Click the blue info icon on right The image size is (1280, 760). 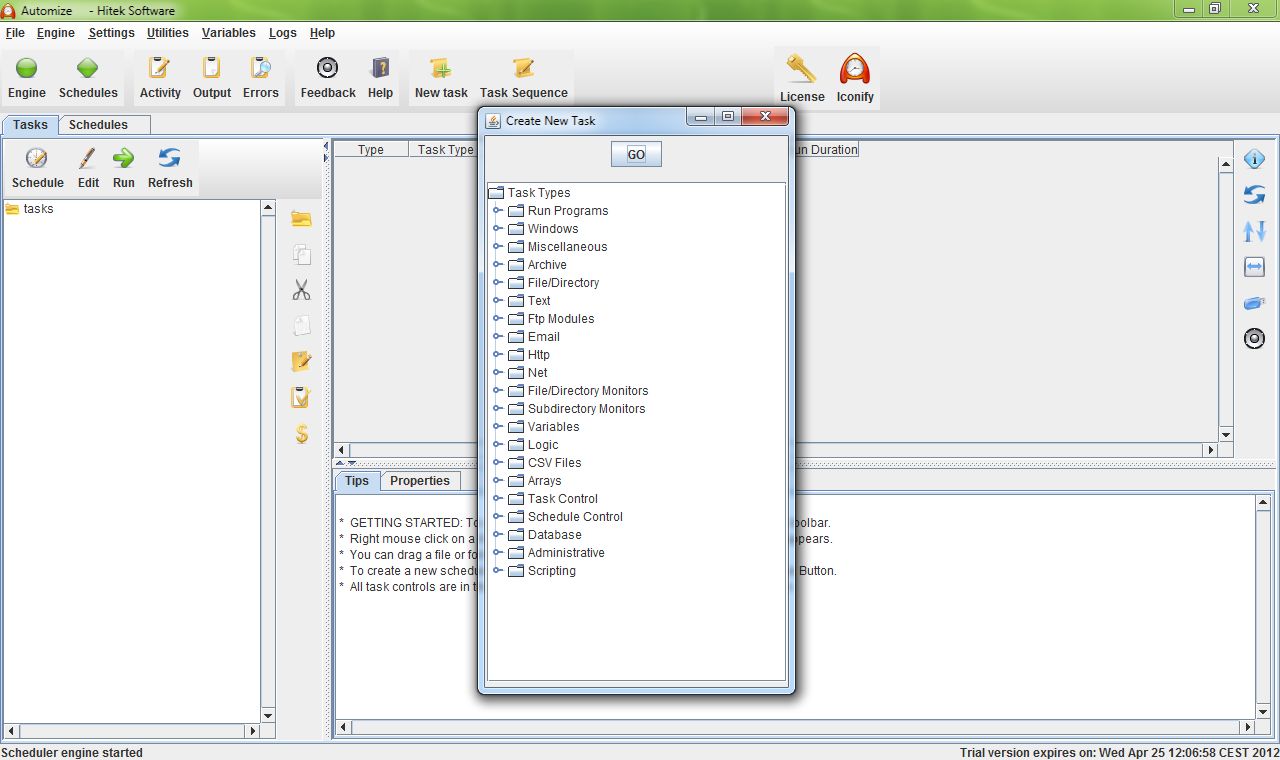pos(1254,159)
